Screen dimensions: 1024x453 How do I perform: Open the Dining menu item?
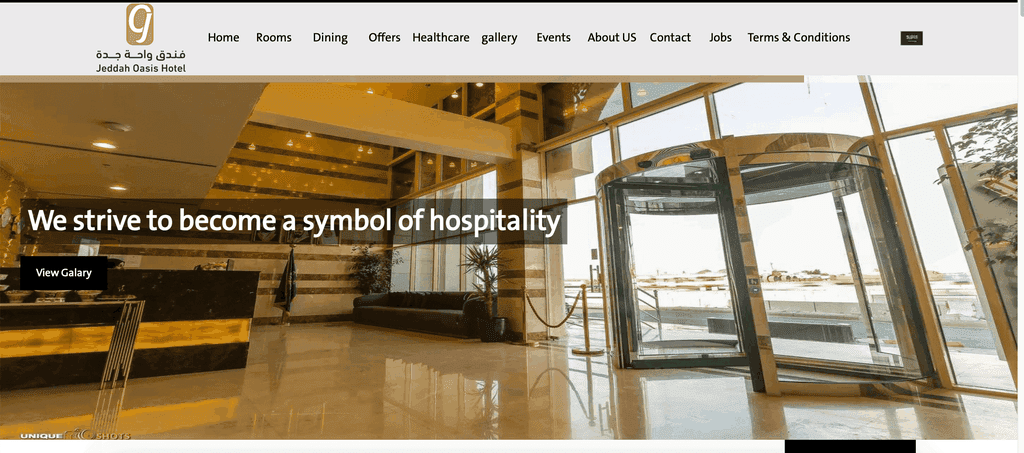pos(330,38)
